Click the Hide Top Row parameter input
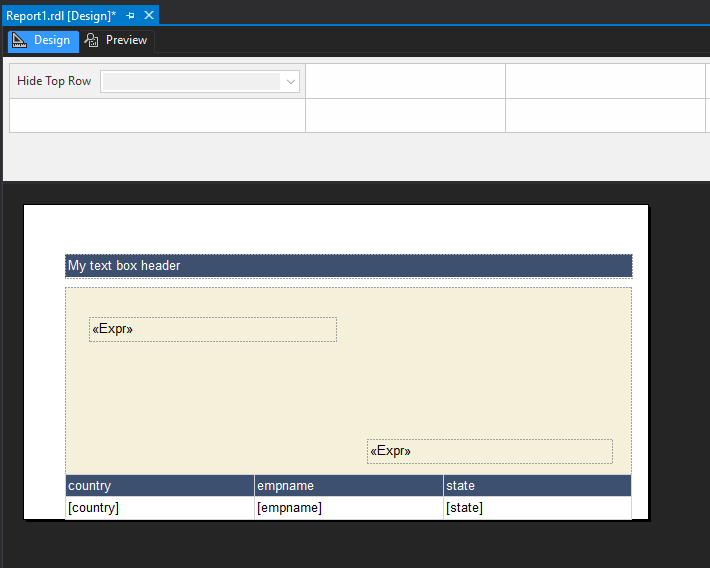The image size is (710, 568). 200,82
